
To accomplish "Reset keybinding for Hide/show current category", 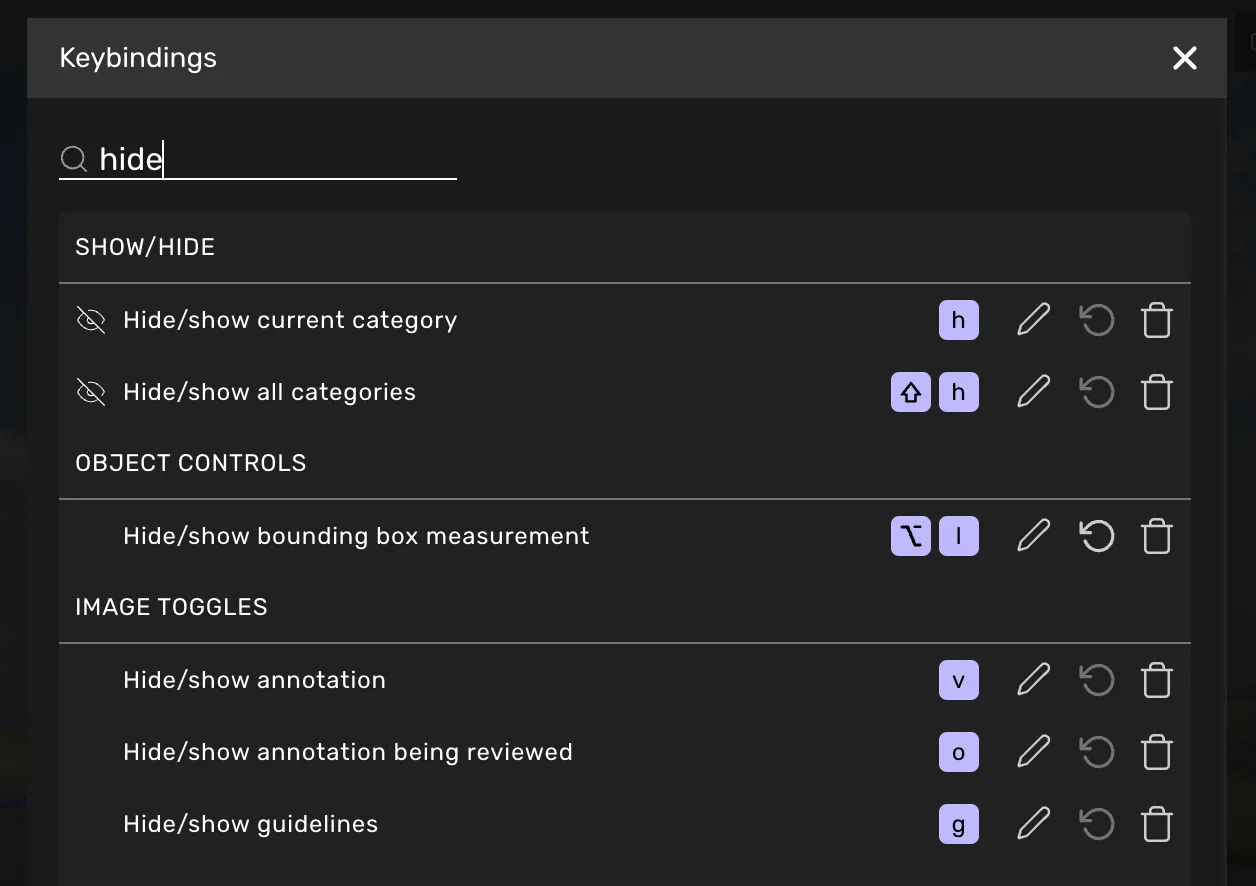I will [x=1097, y=320].
